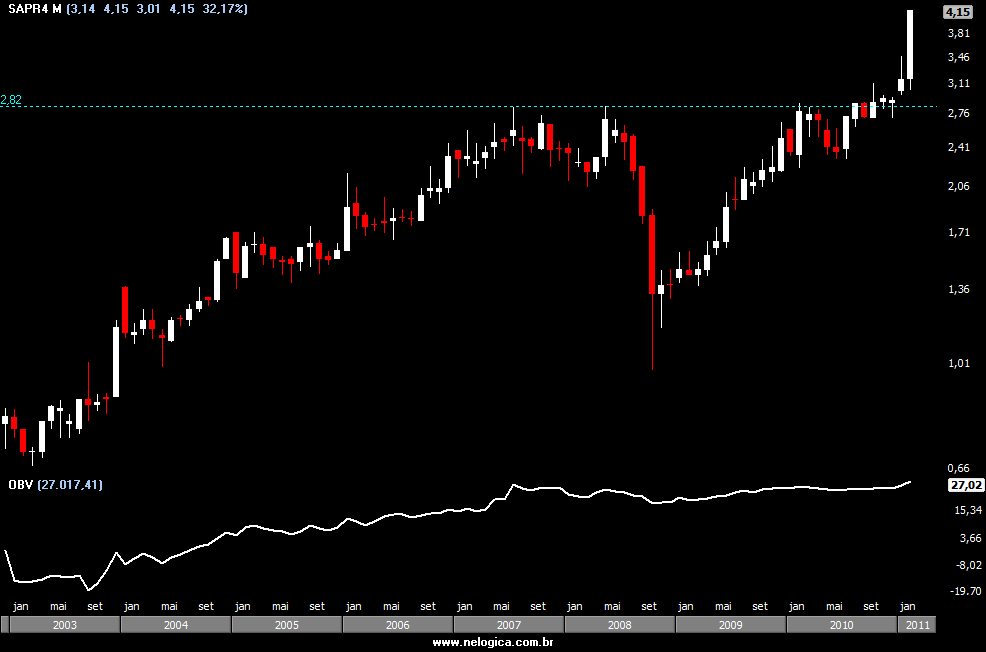Select the 2006 year segment on timeline
986x652 pixels.
point(397,625)
